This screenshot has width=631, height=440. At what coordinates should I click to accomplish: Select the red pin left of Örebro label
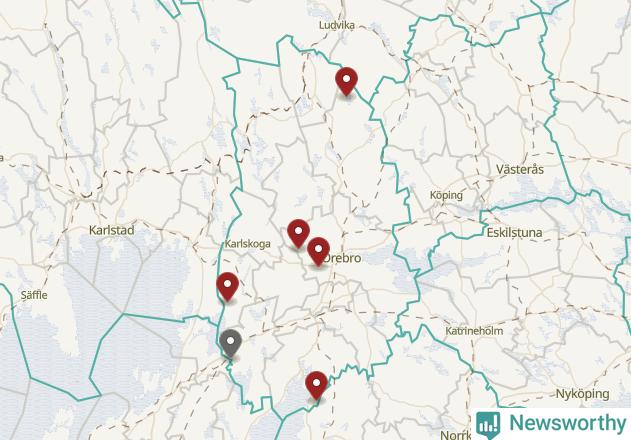click(x=318, y=251)
